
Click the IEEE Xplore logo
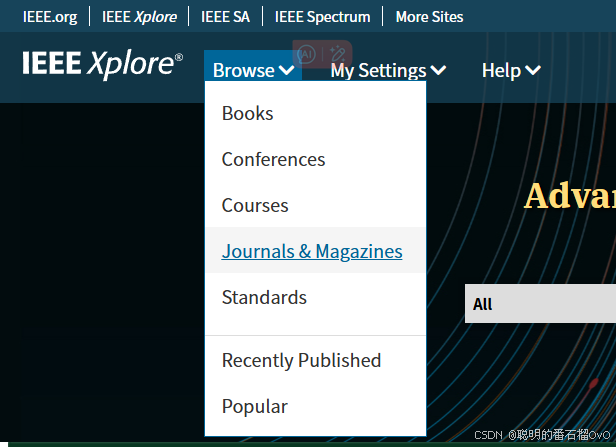click(x=103, y=64)
